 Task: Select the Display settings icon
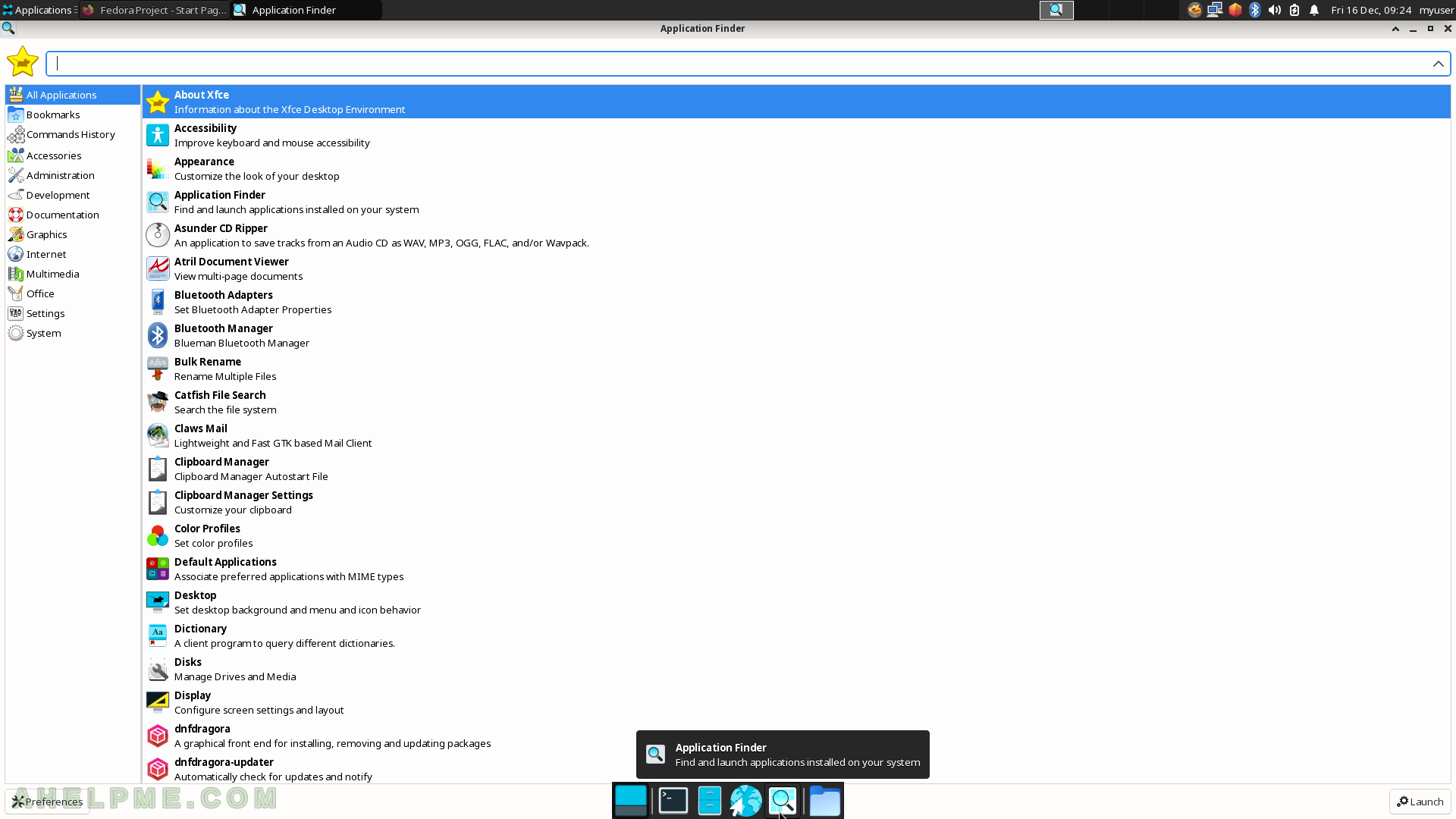pos(158,702)
